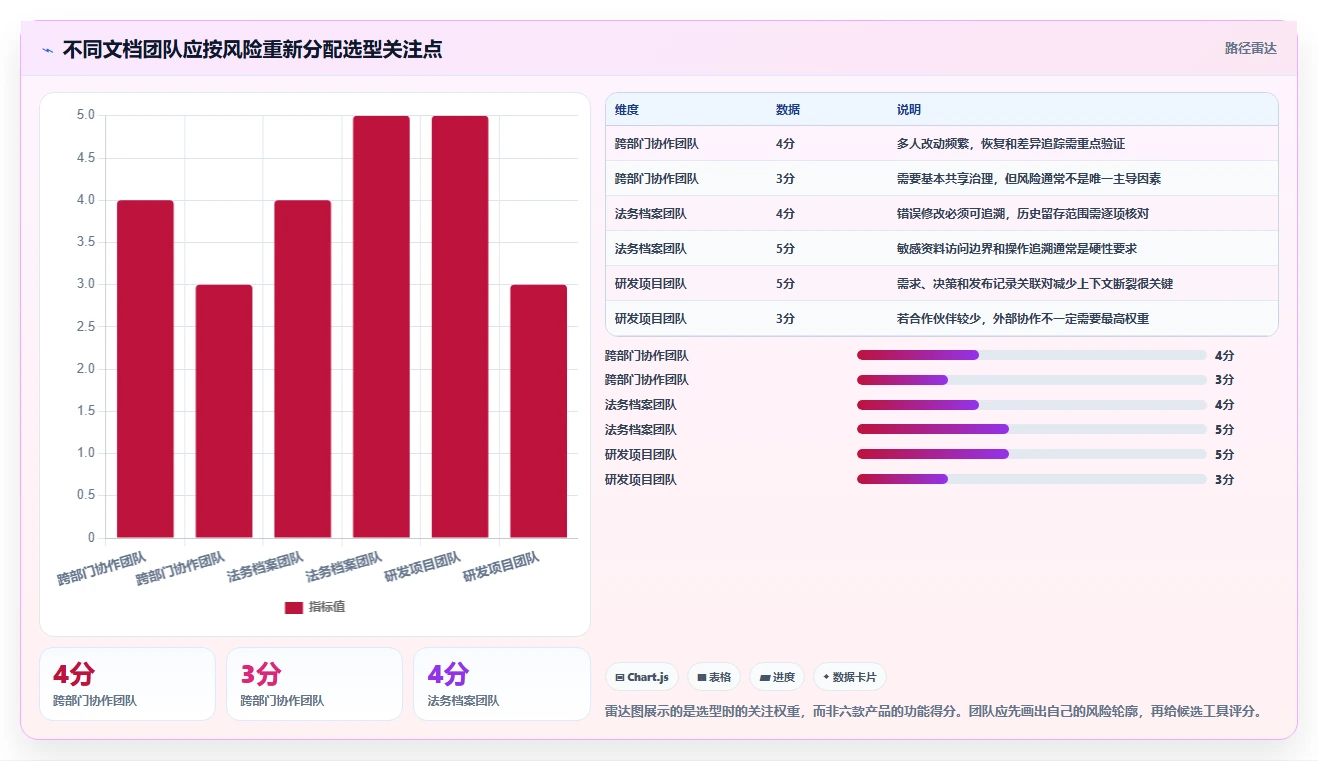
Task: Click the 3.0 chart bar for 跨部门协作团队
Action: pyautogui.click(x=224, y=411)
